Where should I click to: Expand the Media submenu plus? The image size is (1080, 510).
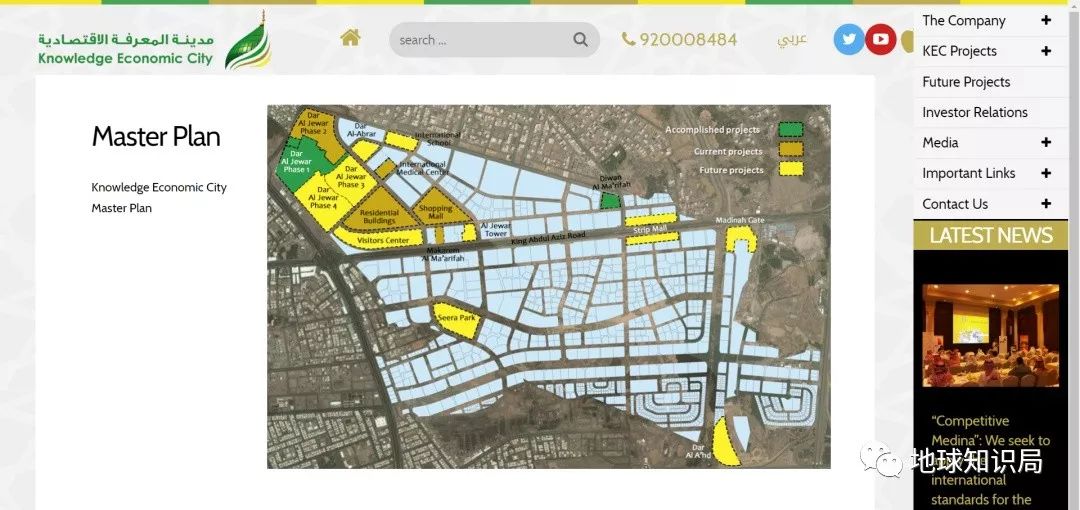[1046, 143]
